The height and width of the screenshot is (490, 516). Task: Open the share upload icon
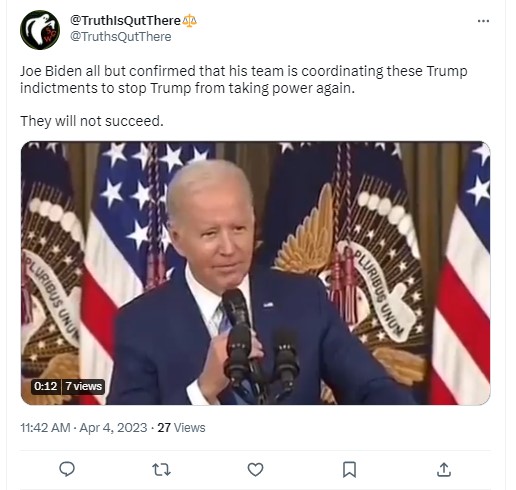444,469
